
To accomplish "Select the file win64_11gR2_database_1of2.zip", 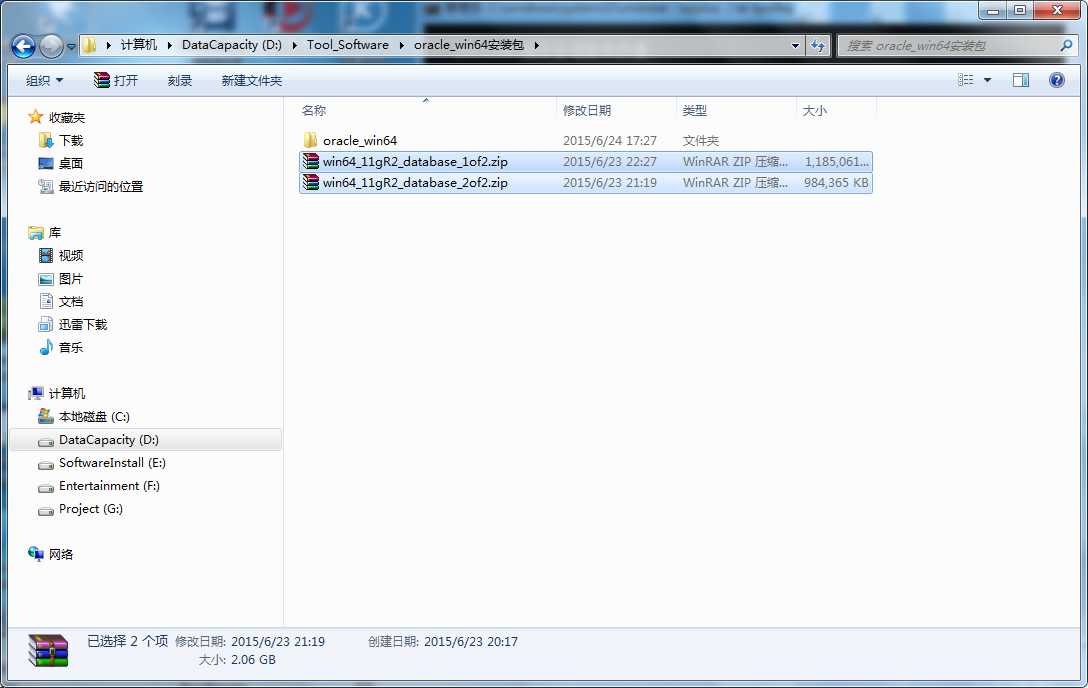I will pos(415,162).
